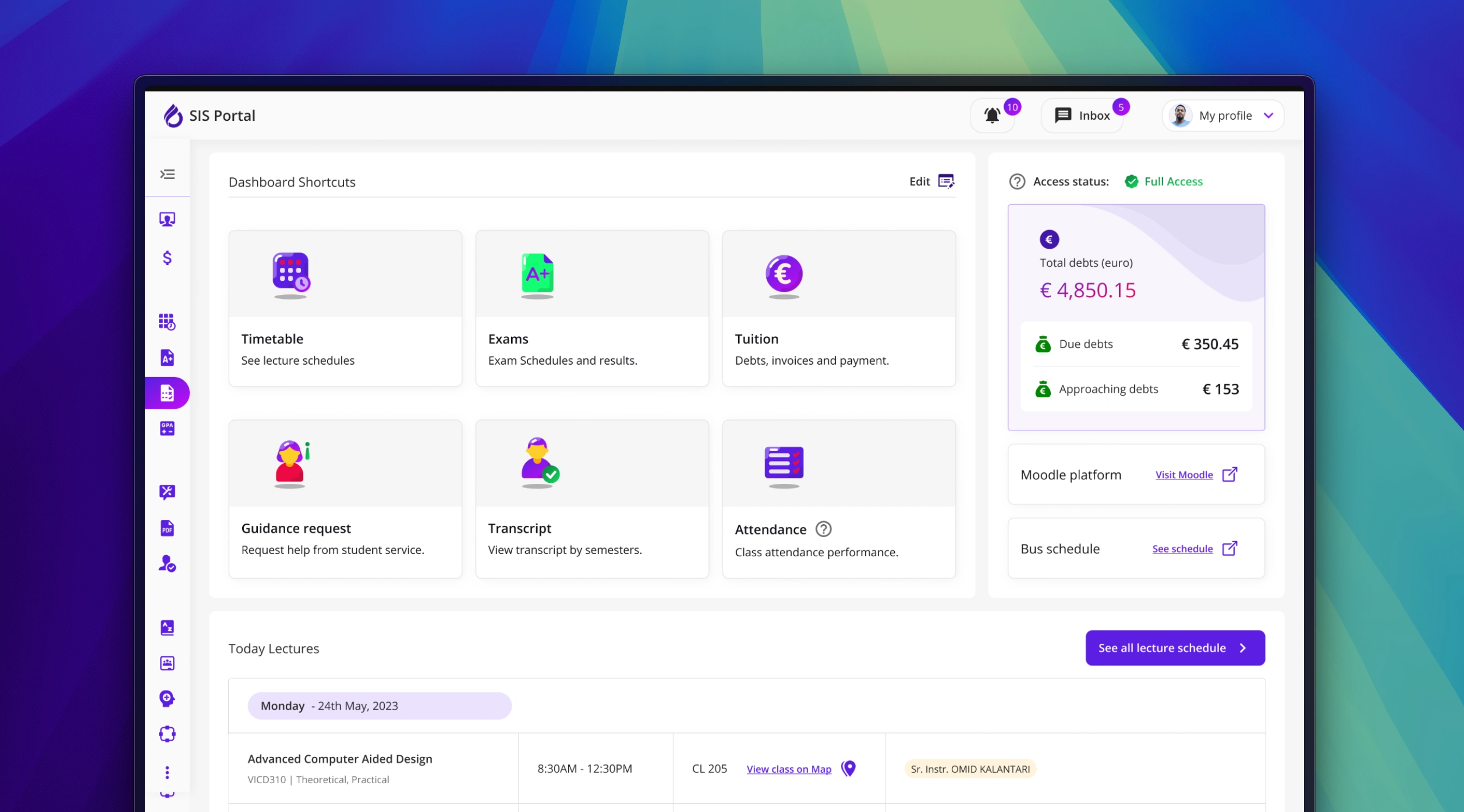The width and height of the screenshot is (1464, 812).
Task: Click the dollar sign sidebar icon
Action: 167,258
